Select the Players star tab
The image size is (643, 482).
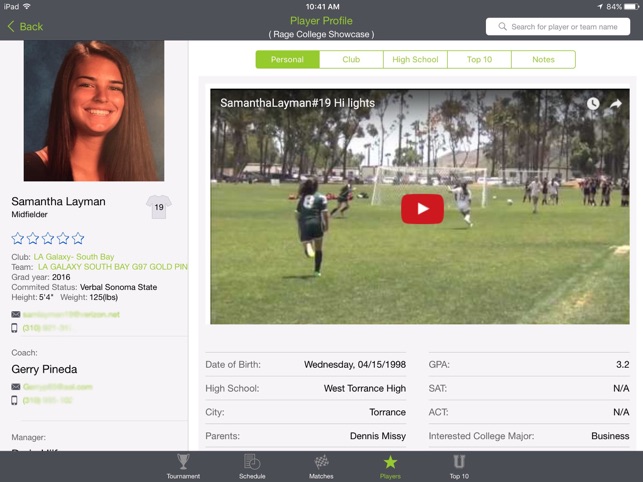(390, 466)
